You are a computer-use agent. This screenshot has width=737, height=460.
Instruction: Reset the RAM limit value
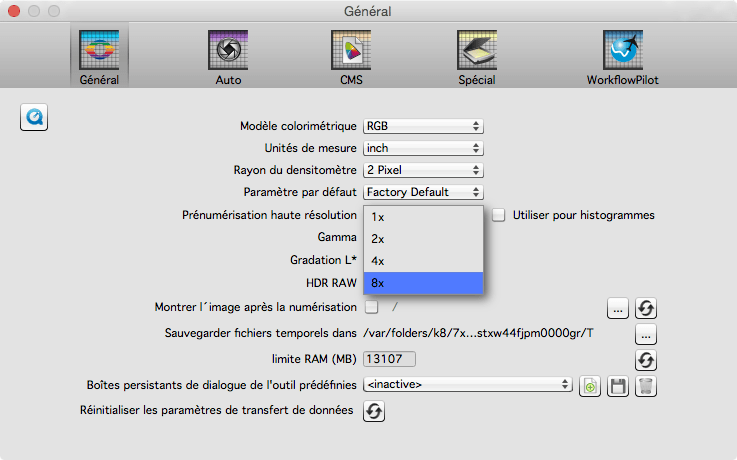pos(646,360)
